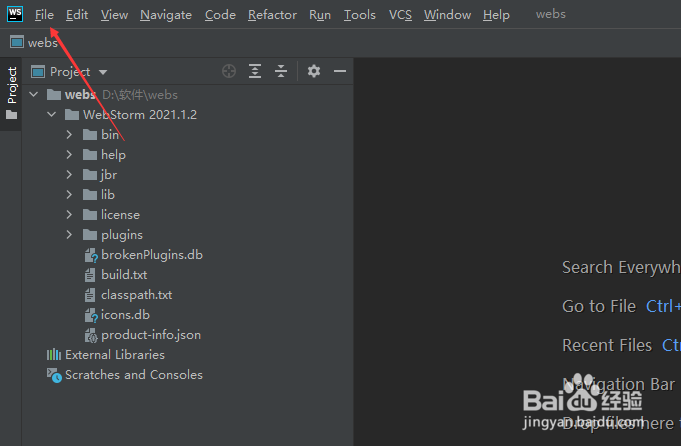The height and width of the screenshot is (446, 681).
Task: Select the jbr folder name
Action: [x=109, y=175]
